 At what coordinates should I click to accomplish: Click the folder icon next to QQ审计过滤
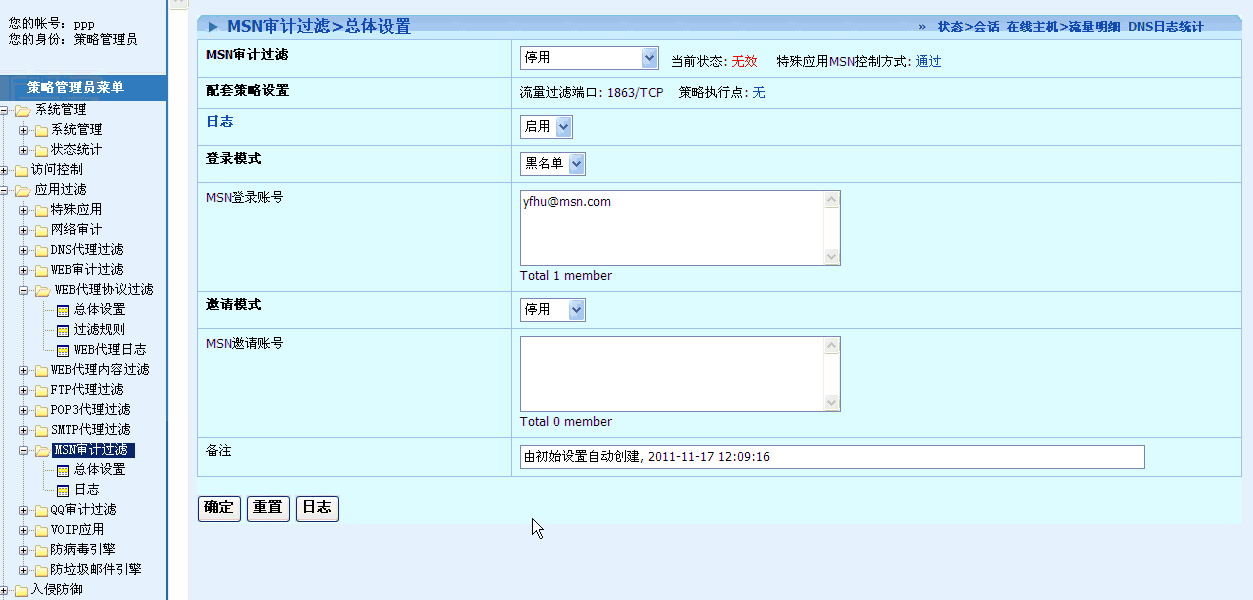(x=41, y=510)
